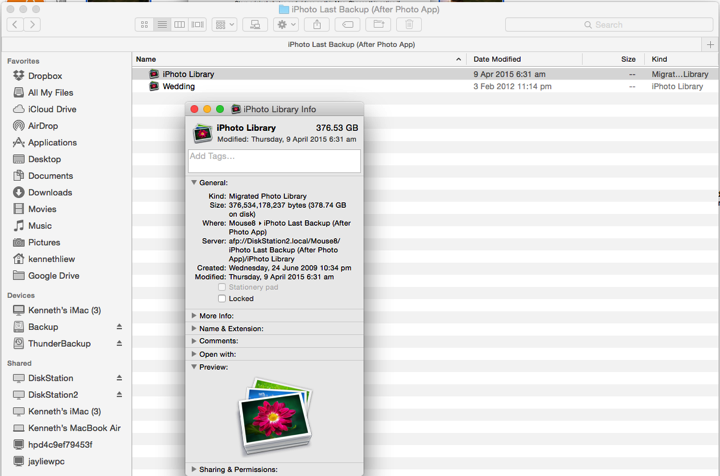720x476 pixels.
Task: Switch to icon view in toolbar
Action: click(x=144, y=25)
